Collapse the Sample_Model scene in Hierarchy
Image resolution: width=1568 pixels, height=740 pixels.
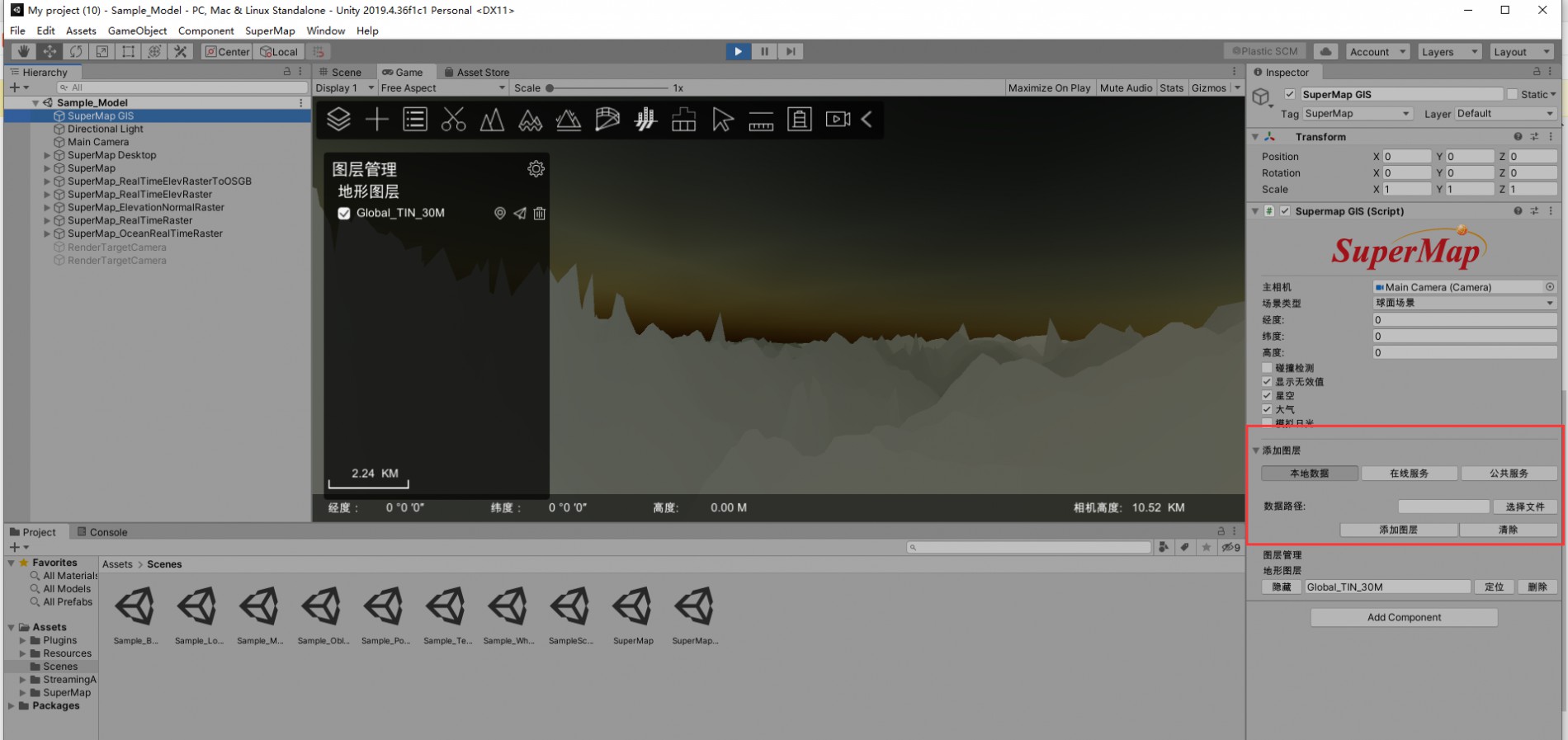(35, 103)
